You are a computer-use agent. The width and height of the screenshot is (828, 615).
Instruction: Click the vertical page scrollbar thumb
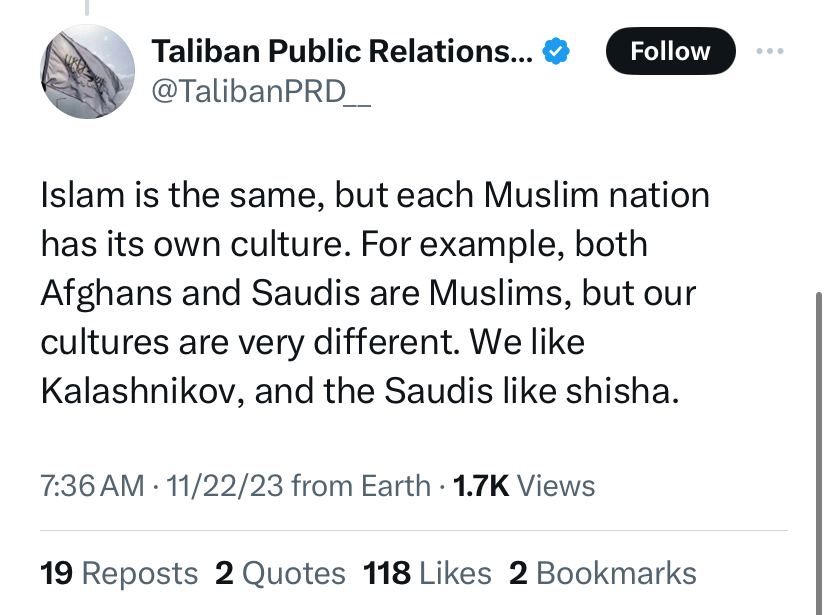[x=818, y=453]
